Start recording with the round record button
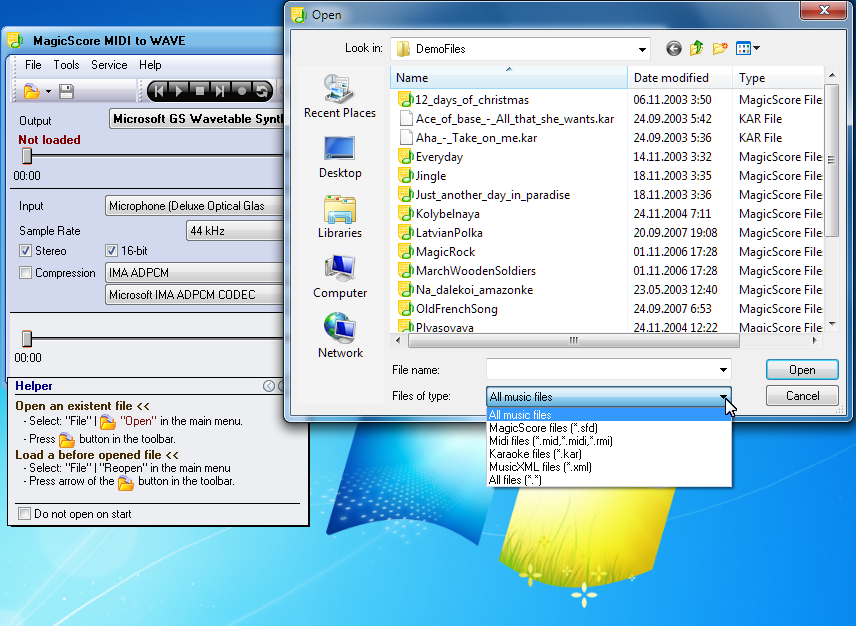Image resolution: width=856 pixels, height=626 pixels. pyautogui.click(x=241, y=91)
